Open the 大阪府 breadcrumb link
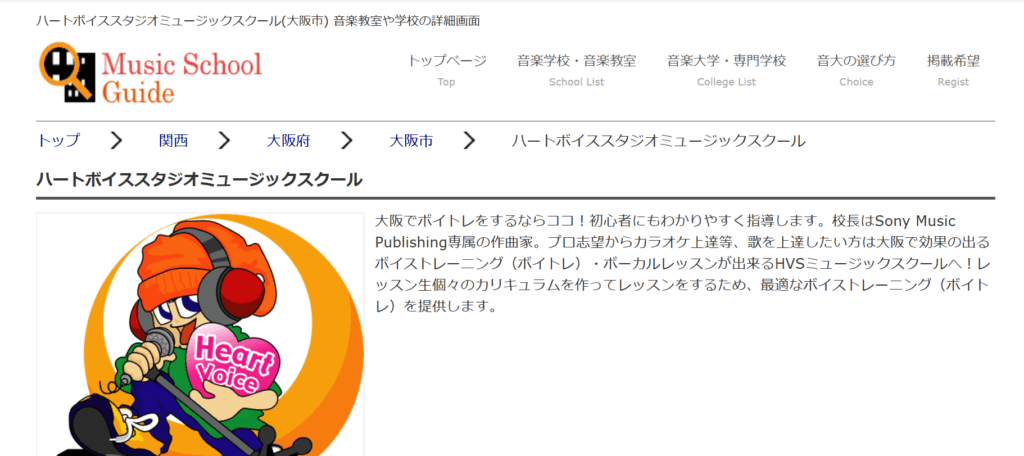Viewport: 1024px width, 456px height. click(x=289, y=140)
